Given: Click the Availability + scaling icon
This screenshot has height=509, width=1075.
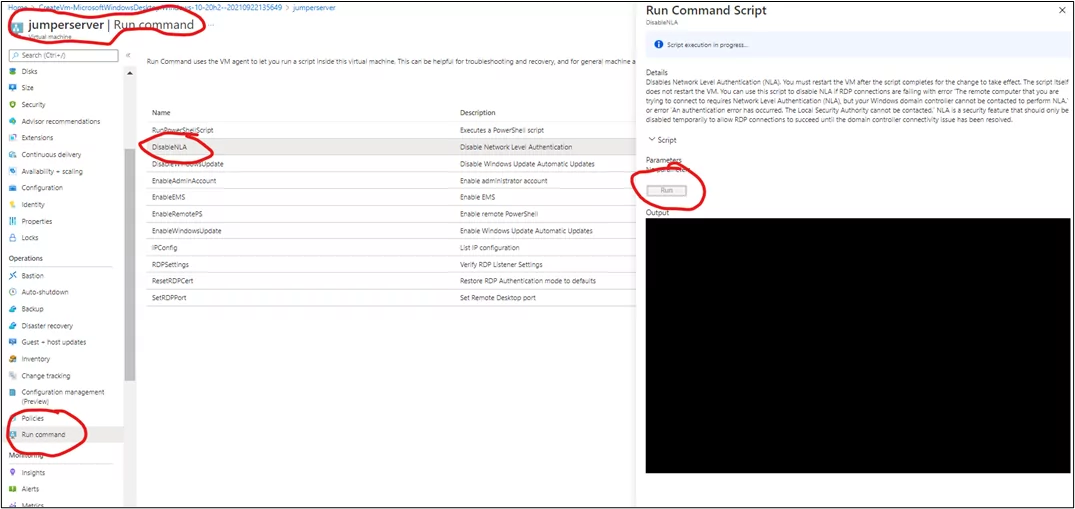Looking at the screenshot, I should (x=12, y=171).
